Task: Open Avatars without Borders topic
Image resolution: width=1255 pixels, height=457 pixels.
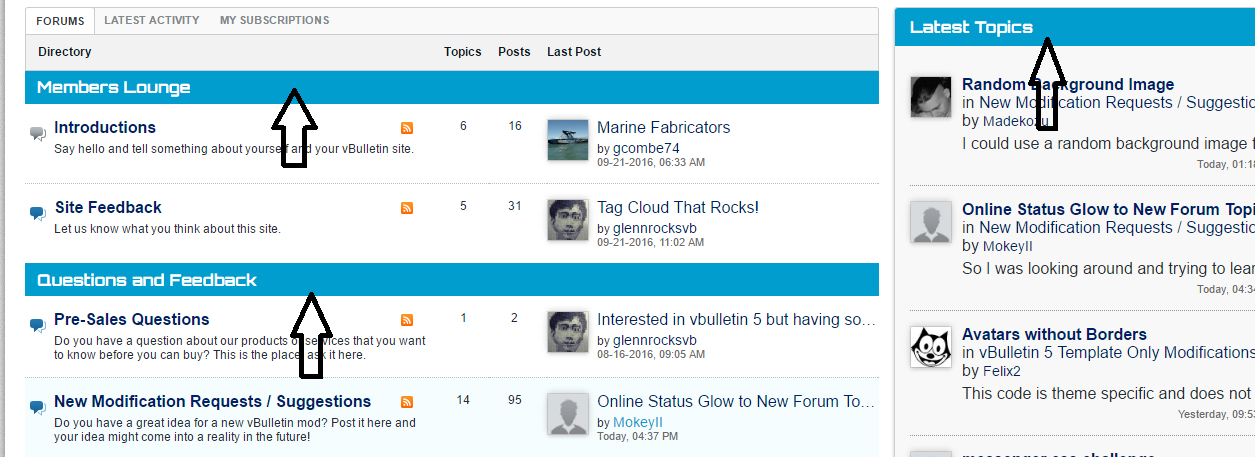Action: click(1054, 334)
